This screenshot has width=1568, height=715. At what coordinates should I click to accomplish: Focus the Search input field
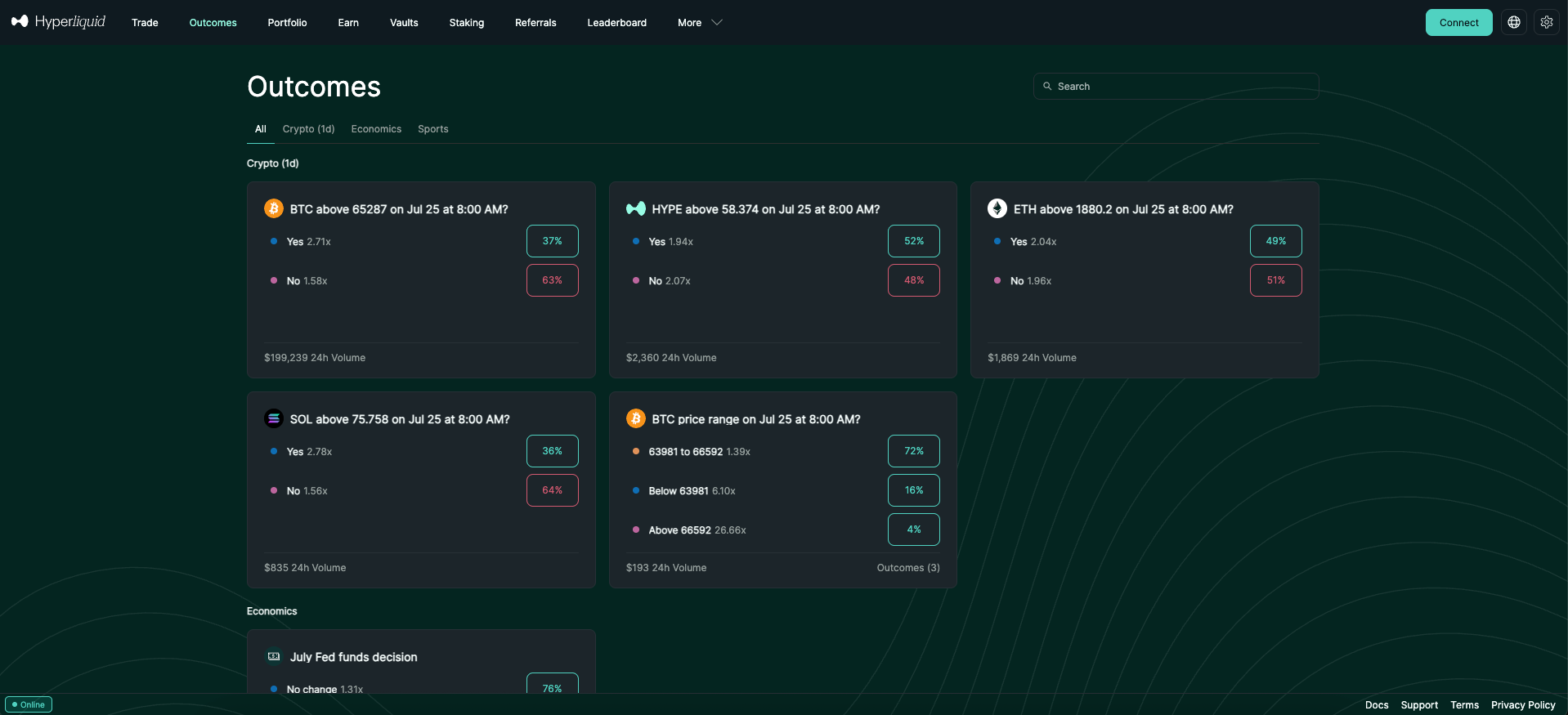point(1176,86)
